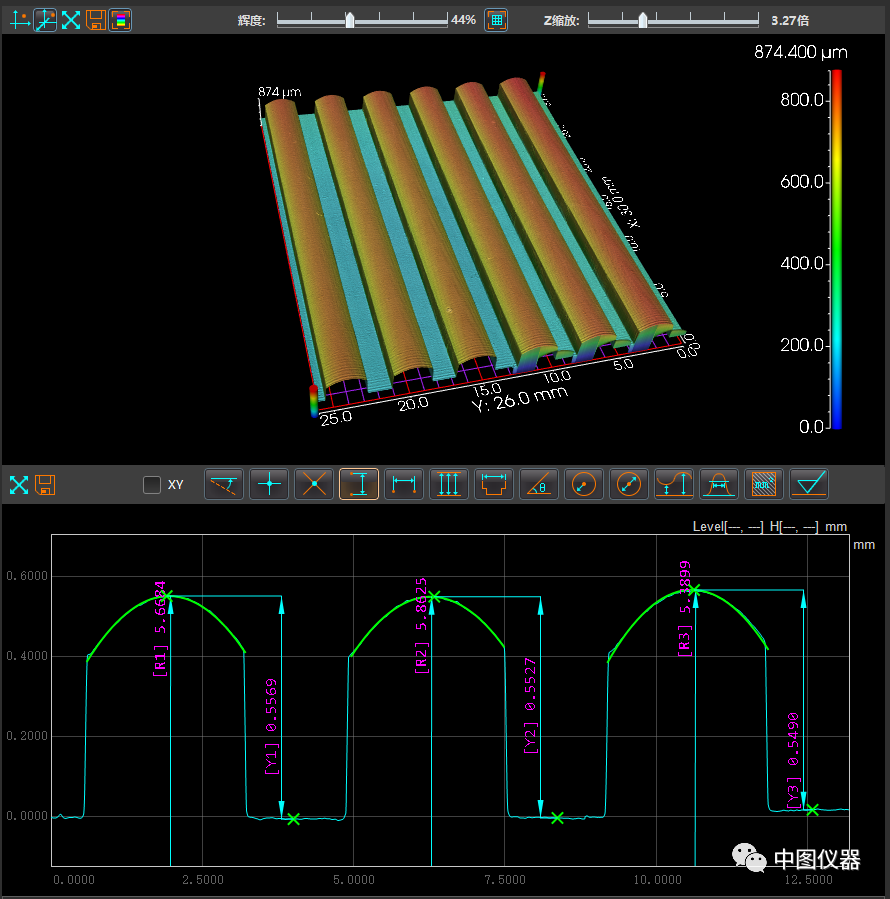Click the blue fit-view arrows in the profile toolbar

pos(18,484)
